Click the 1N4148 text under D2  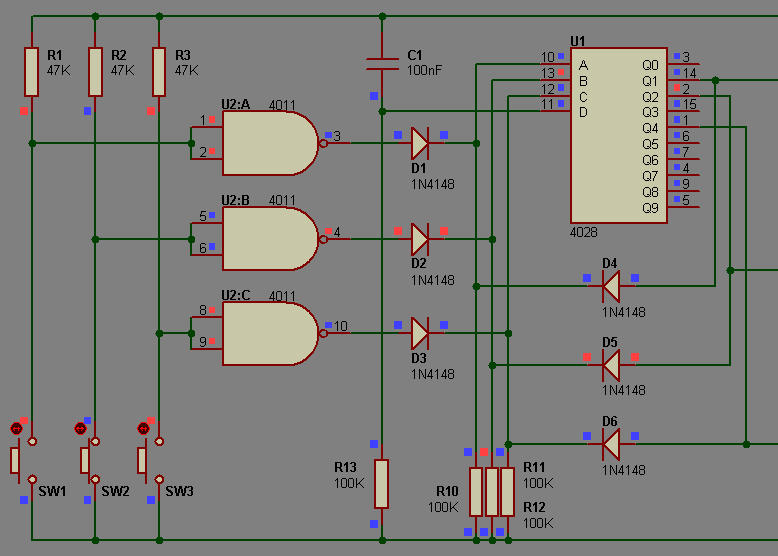(x=433, y=280)
